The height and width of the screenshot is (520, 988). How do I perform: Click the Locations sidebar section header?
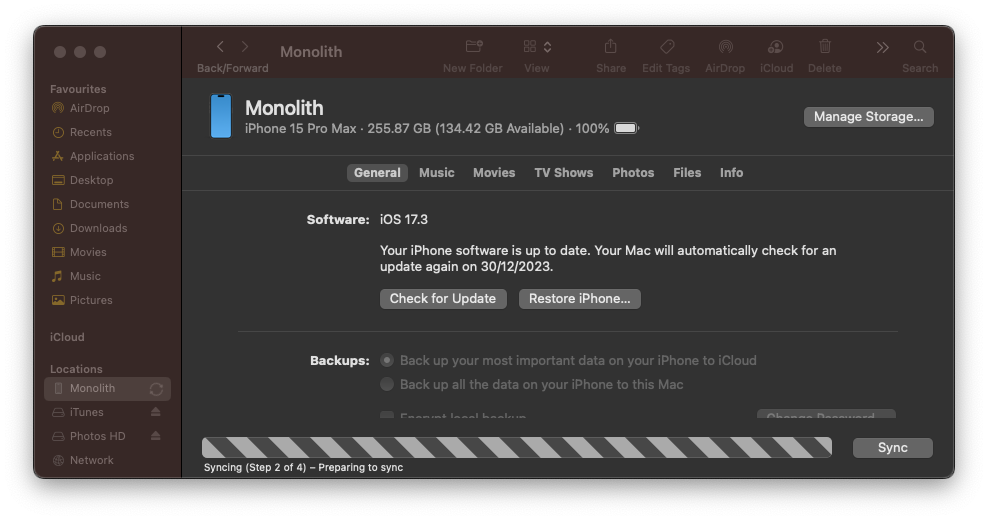coord(76,369)
